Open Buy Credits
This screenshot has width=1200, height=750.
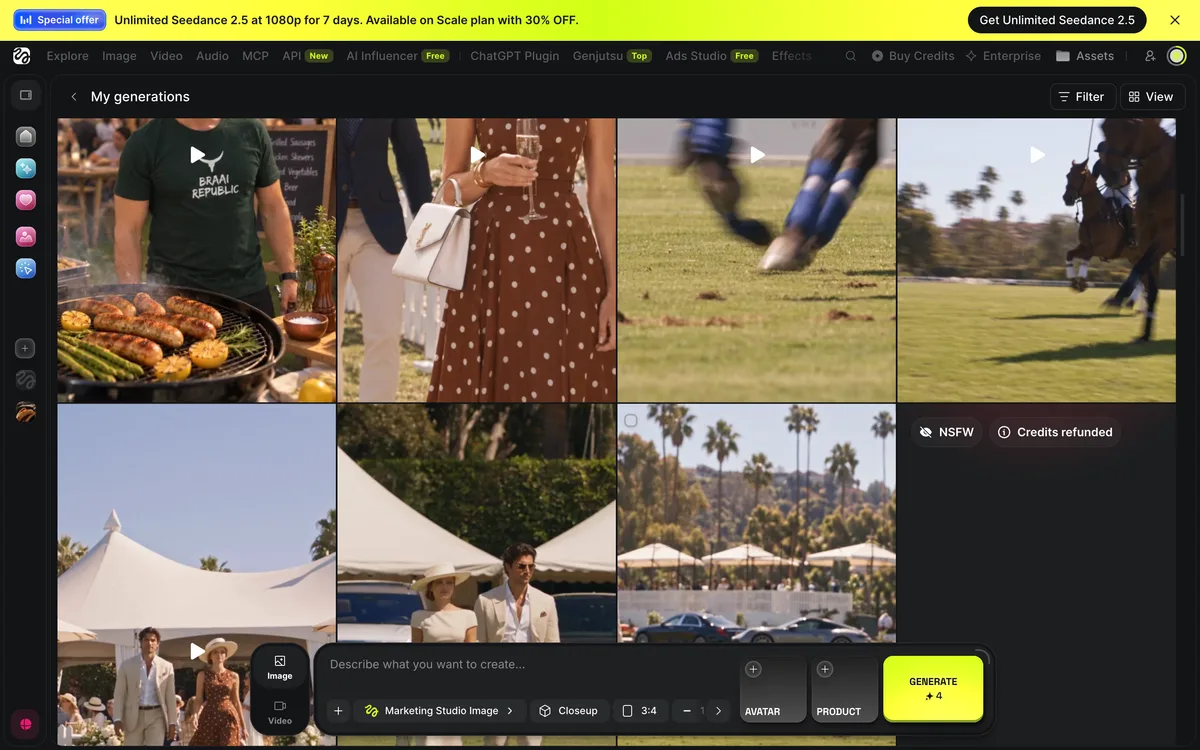[x=913, y=56]
